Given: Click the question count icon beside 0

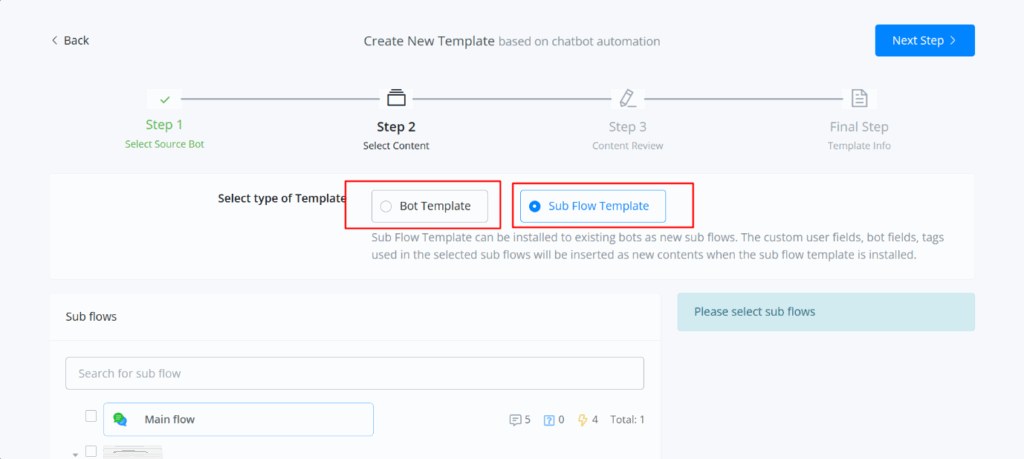Looking at the screenshot, I should tap(548, 420).
